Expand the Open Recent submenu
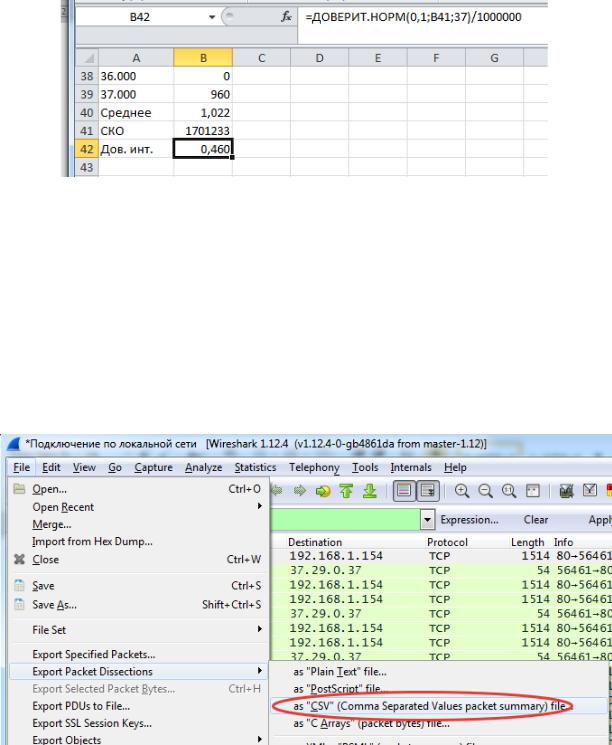The image size is (612, 745). pyautogui.click(x=259, y=506)
